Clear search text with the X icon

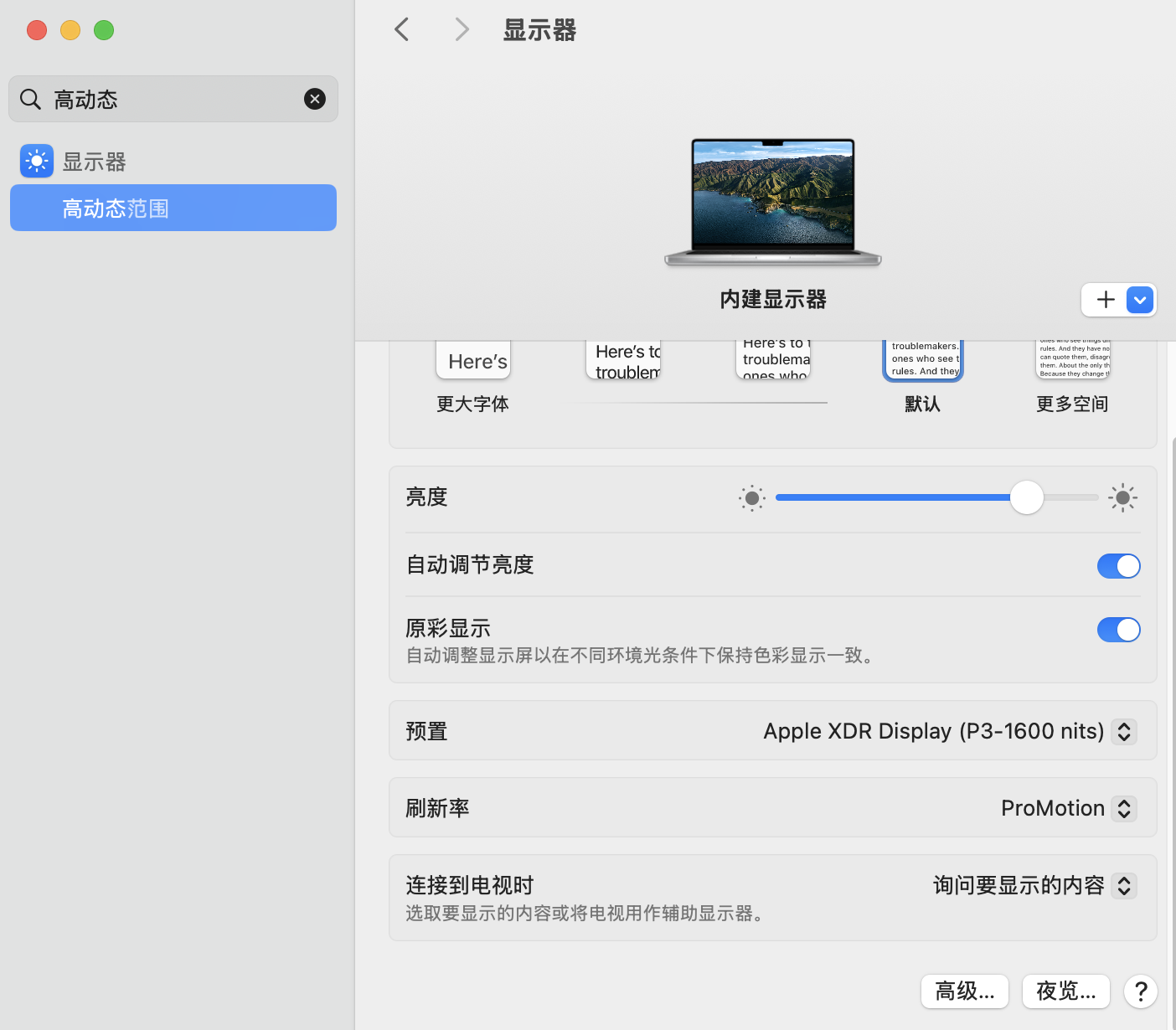(x=315, y=99)
